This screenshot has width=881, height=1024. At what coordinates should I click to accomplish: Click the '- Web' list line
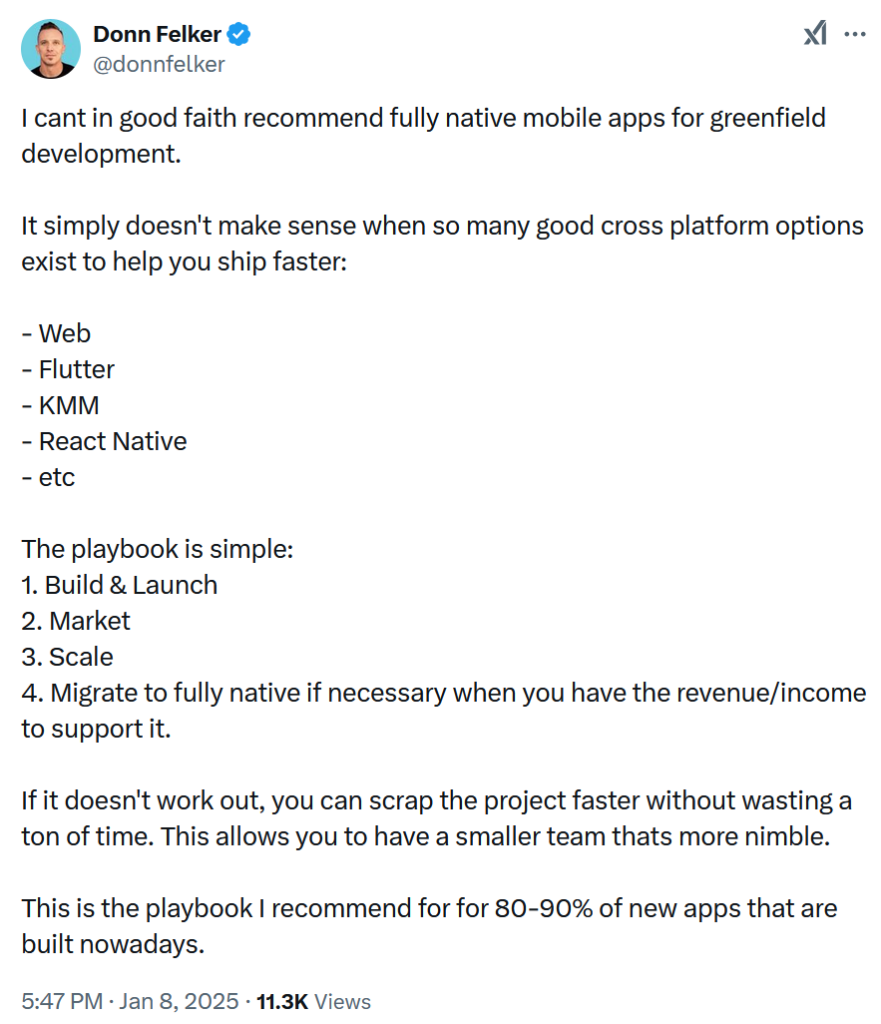click(x=56, y=334)
